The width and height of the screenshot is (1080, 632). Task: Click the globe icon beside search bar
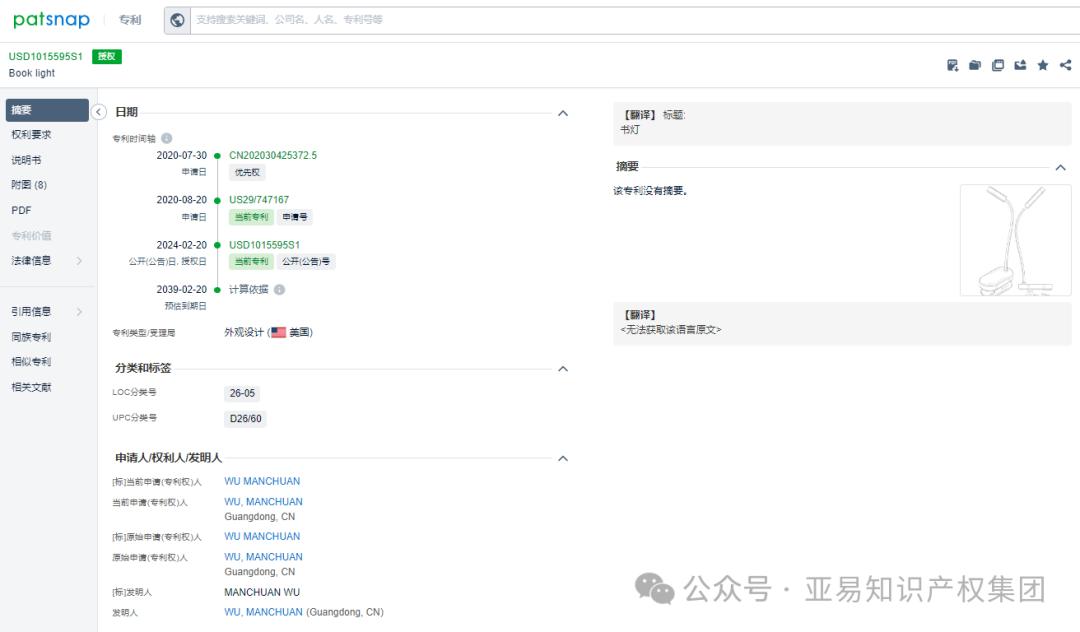coord(177,19)
